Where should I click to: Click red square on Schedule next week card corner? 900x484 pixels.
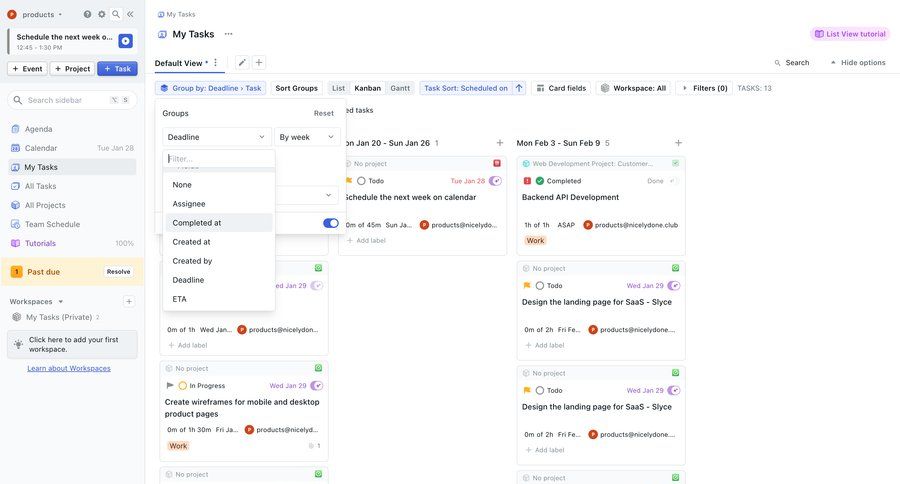(497, 164)
